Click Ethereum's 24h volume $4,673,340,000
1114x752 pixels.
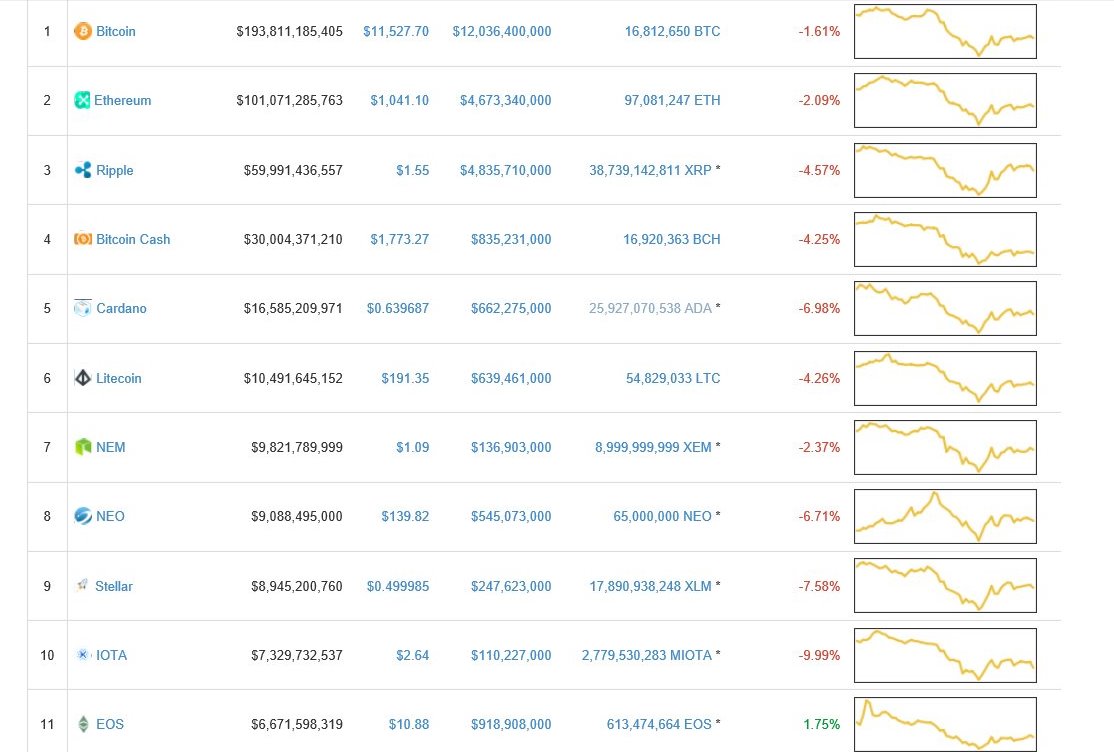[x=505, y=100]
